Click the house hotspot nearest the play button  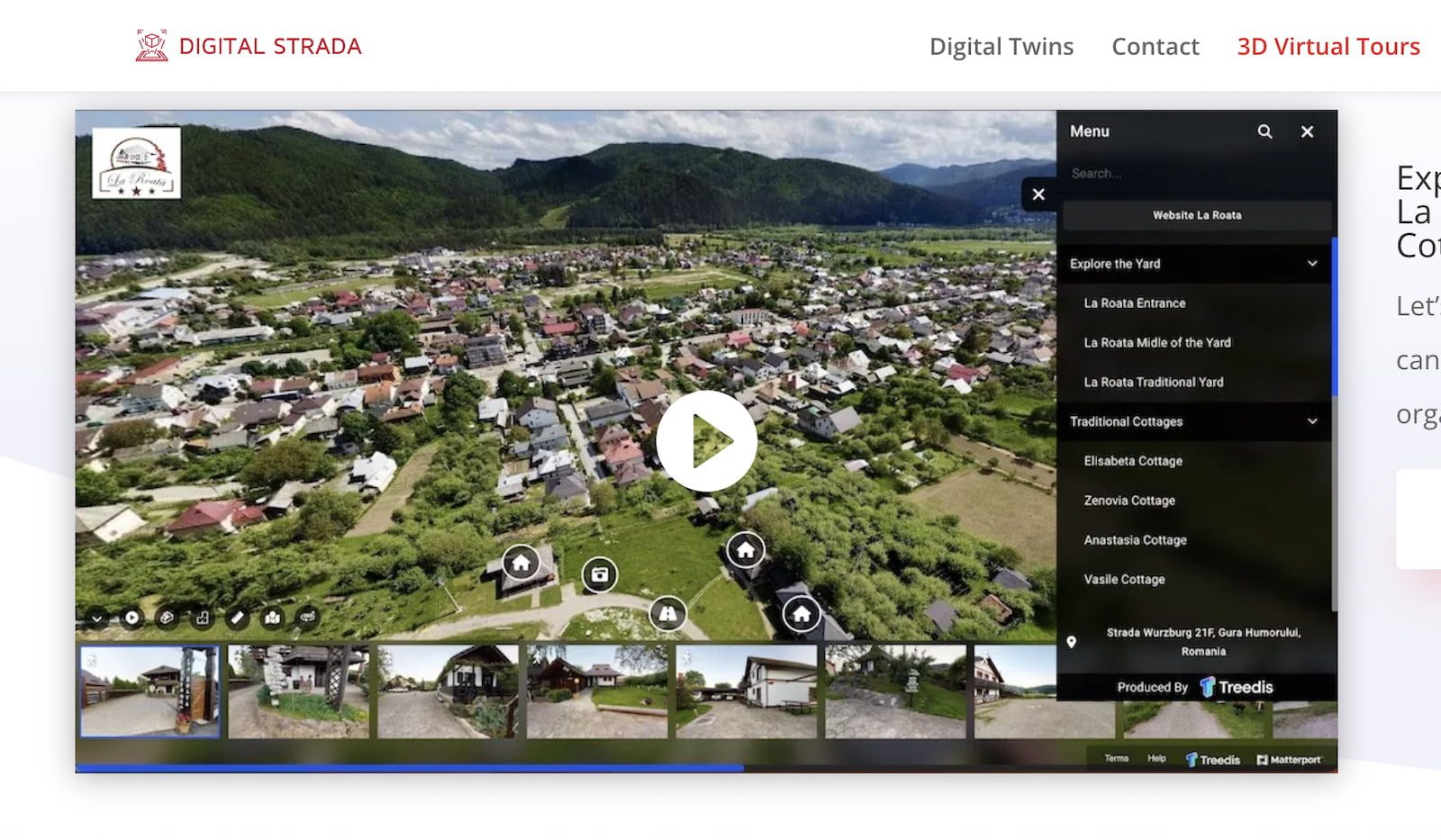click(745, 549)
